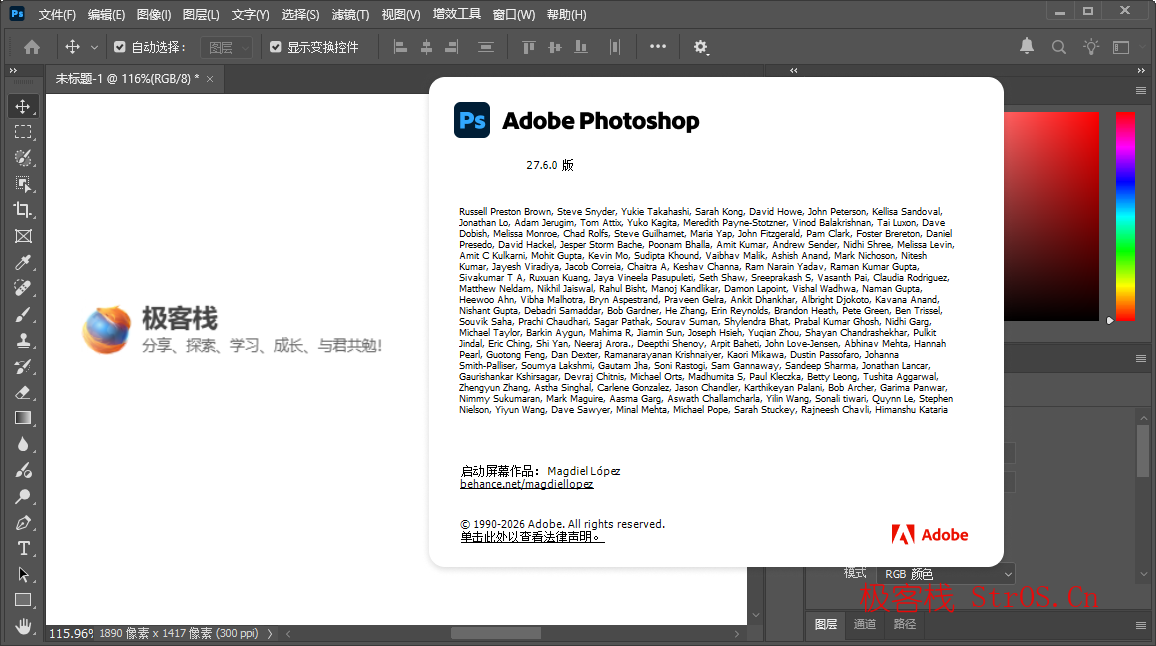Open the 帮助(H) menu
Screen dimensions: 1156x646
[566, 15]
